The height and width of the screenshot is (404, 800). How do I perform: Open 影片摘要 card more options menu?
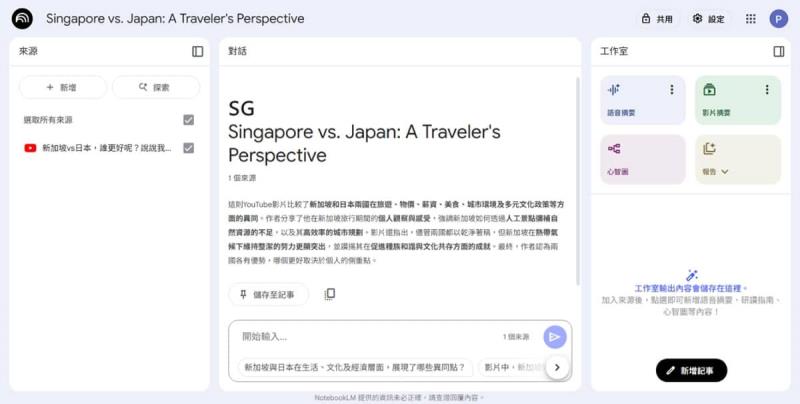(767, 90)
